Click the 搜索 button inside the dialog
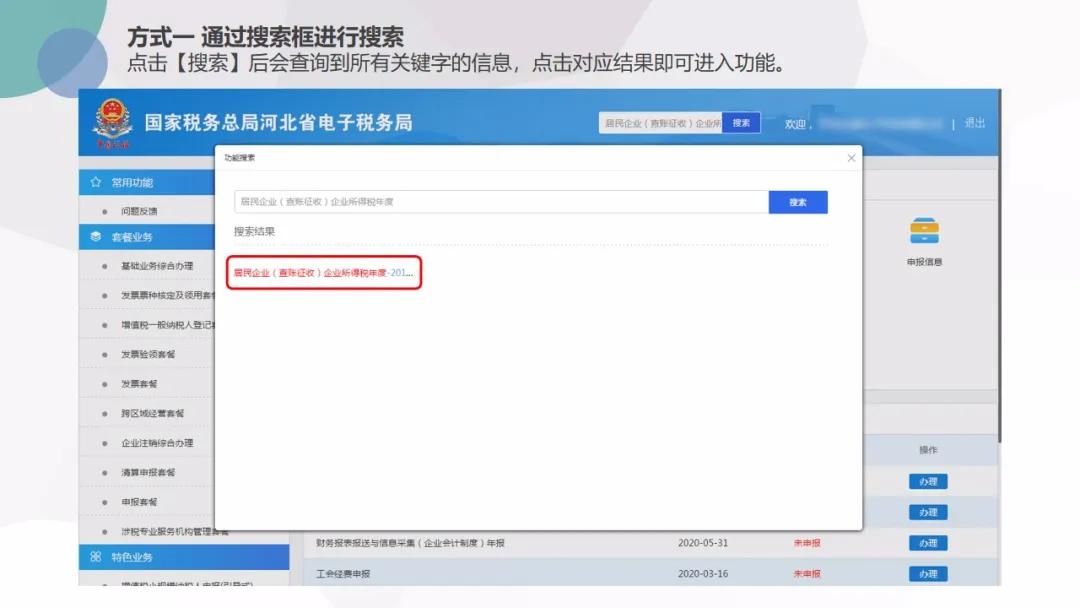Viewport: 1080px width, 608px height. pos(798,201)
